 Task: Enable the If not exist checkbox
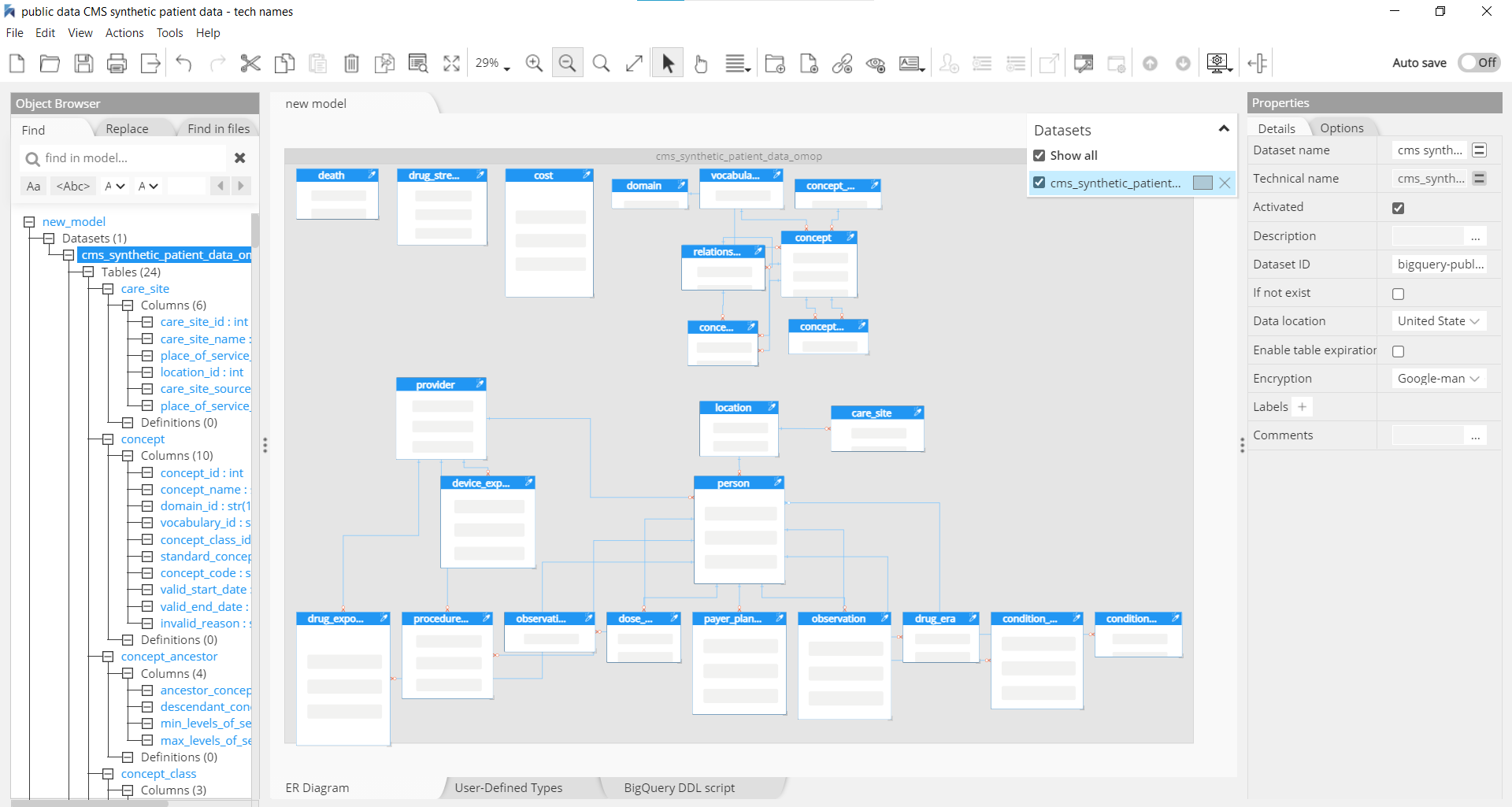pyautogui.click(x=1398, y=294)
